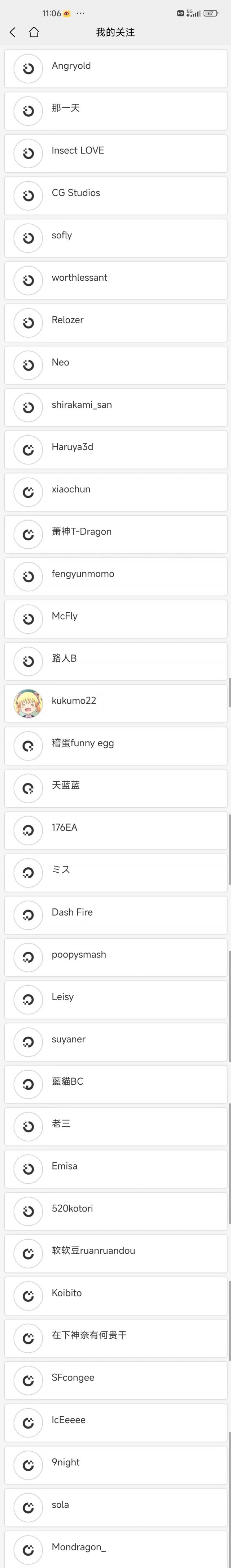This screenshot has height=1568, width=231.
Task: Open 萧神T-Dragon user row
Action: (x=115, y=535)
